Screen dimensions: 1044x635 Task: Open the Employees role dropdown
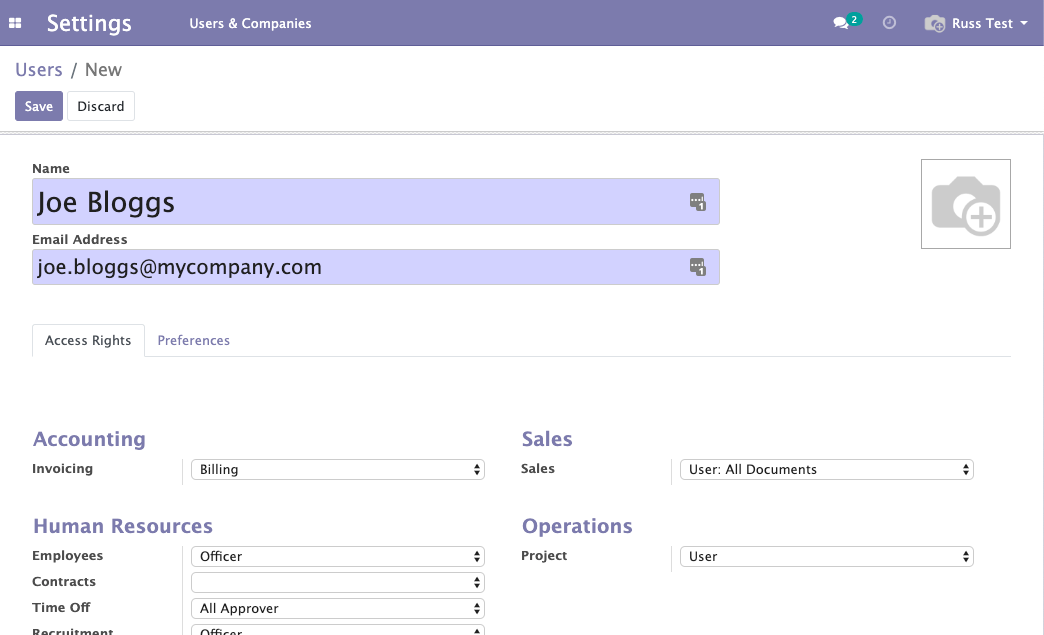tap(337, 556)
